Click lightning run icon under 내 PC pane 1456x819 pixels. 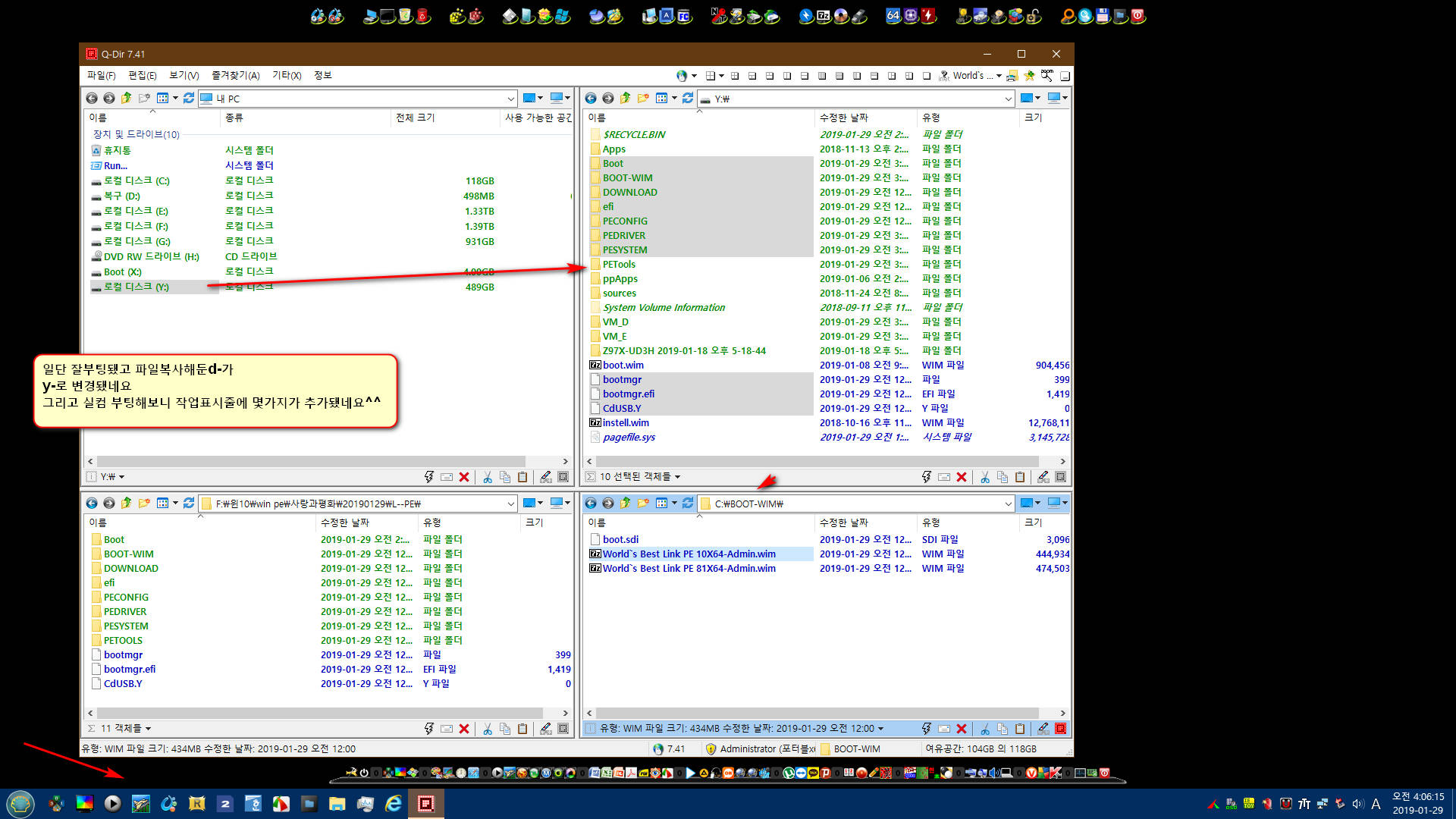[x=429, y=477]
